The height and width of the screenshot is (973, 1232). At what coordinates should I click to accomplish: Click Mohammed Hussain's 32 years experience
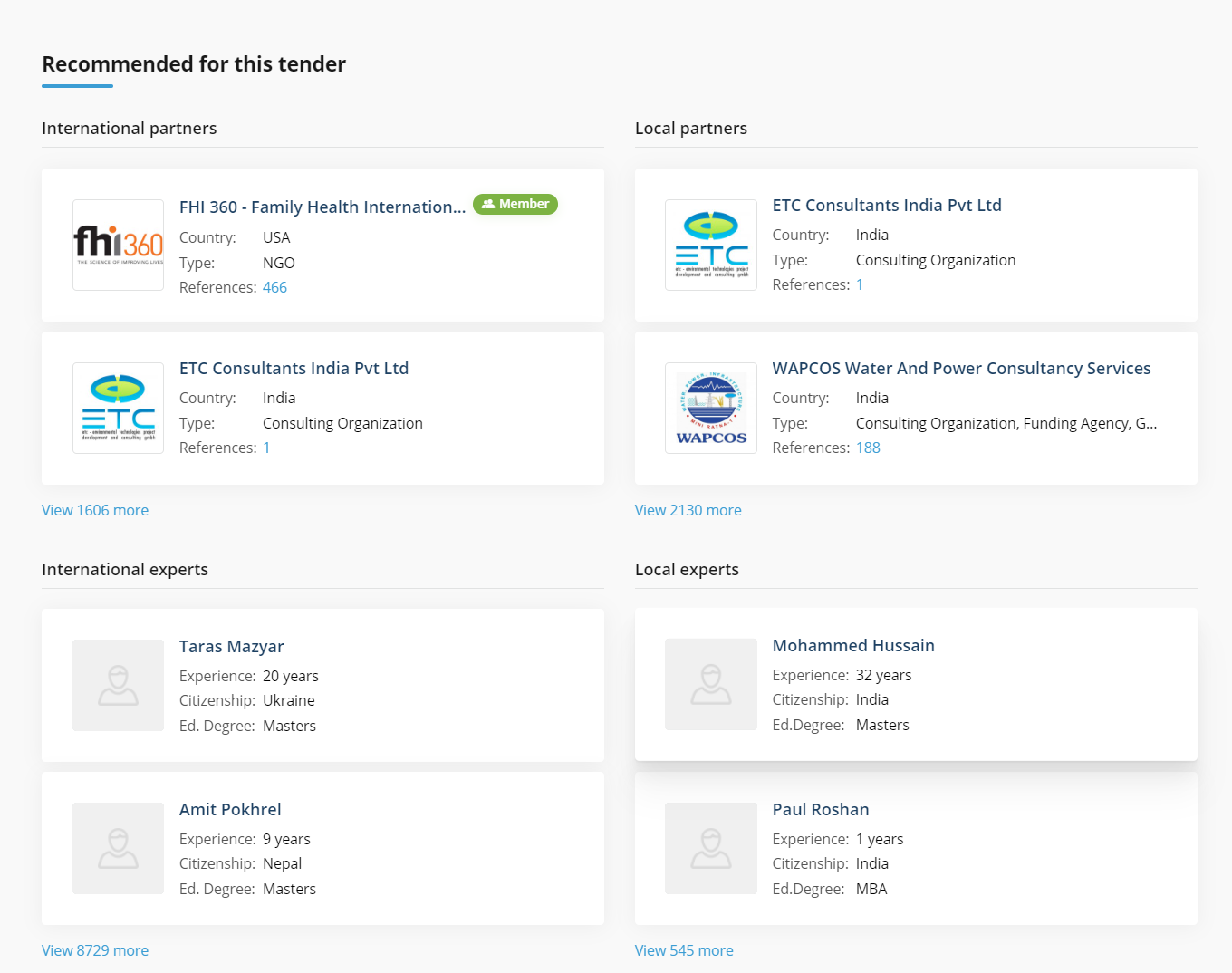coord(884,675)
